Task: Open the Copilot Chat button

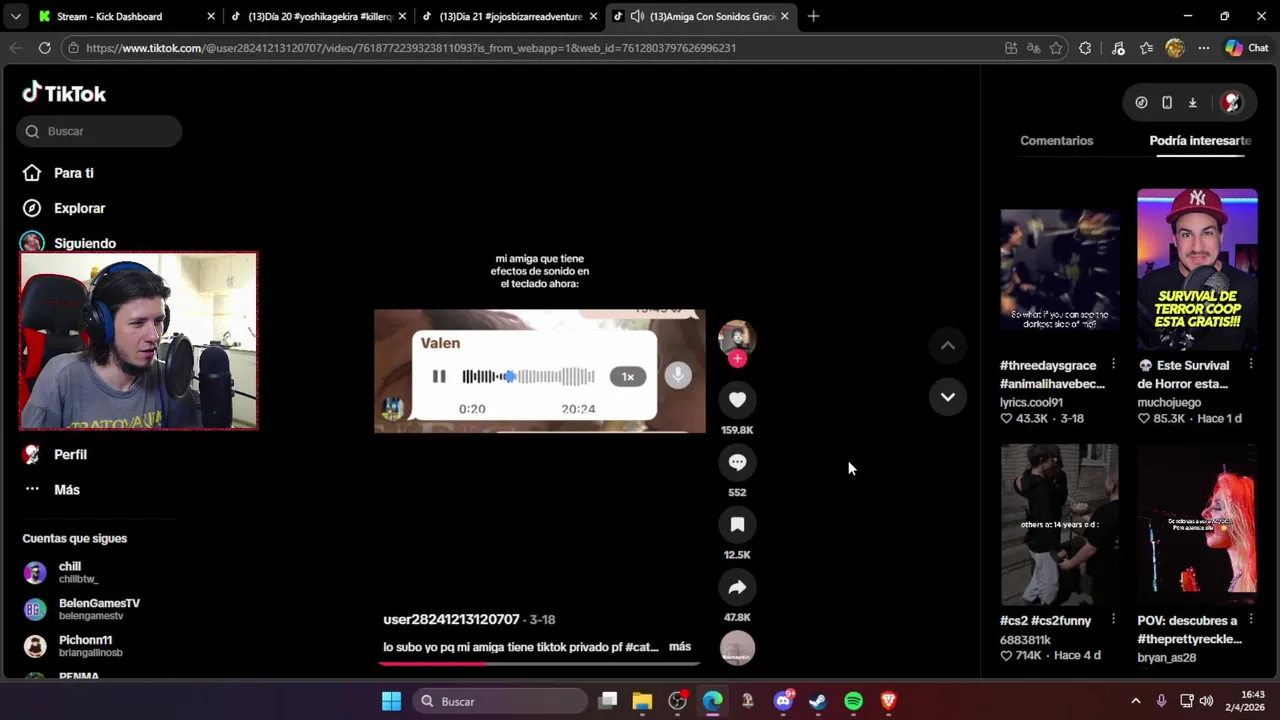Action: point(1246,48)
